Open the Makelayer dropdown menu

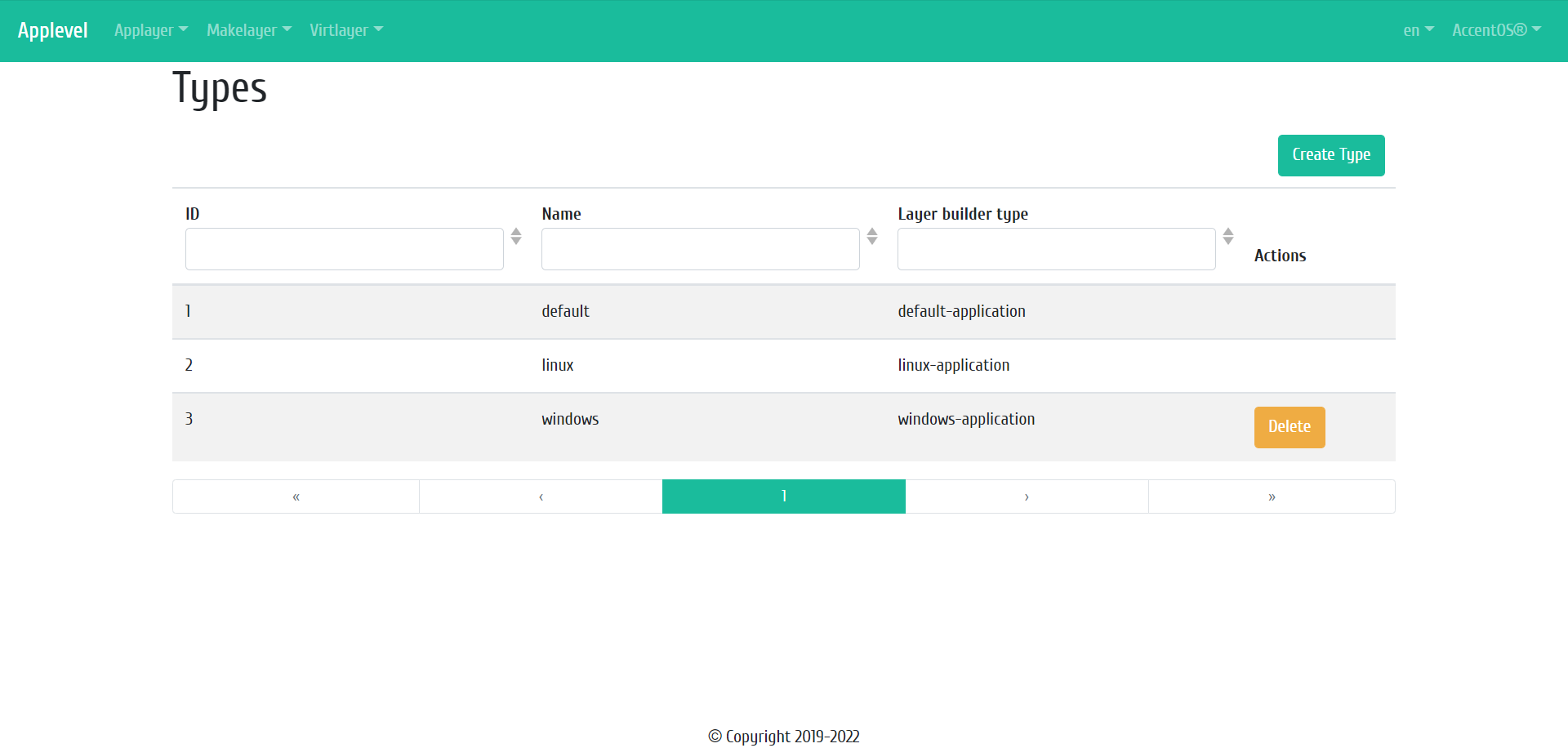coord(249,30)
